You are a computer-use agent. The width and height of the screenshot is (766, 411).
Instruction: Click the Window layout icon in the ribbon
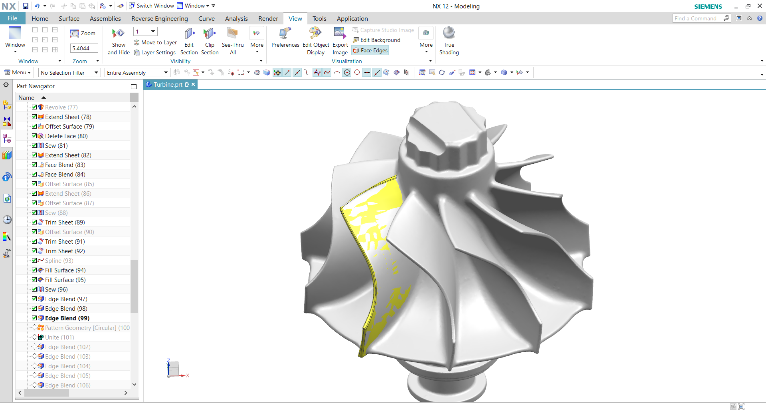(15, 33)
